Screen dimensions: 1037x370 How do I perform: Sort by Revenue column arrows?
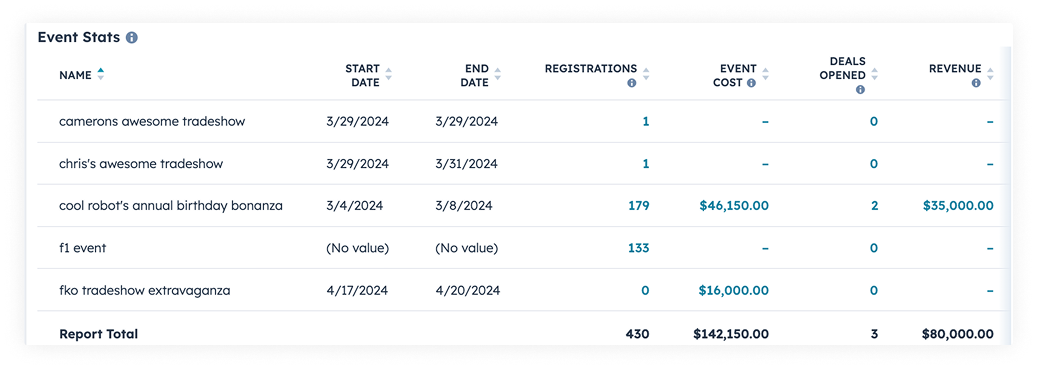(990, 74)
